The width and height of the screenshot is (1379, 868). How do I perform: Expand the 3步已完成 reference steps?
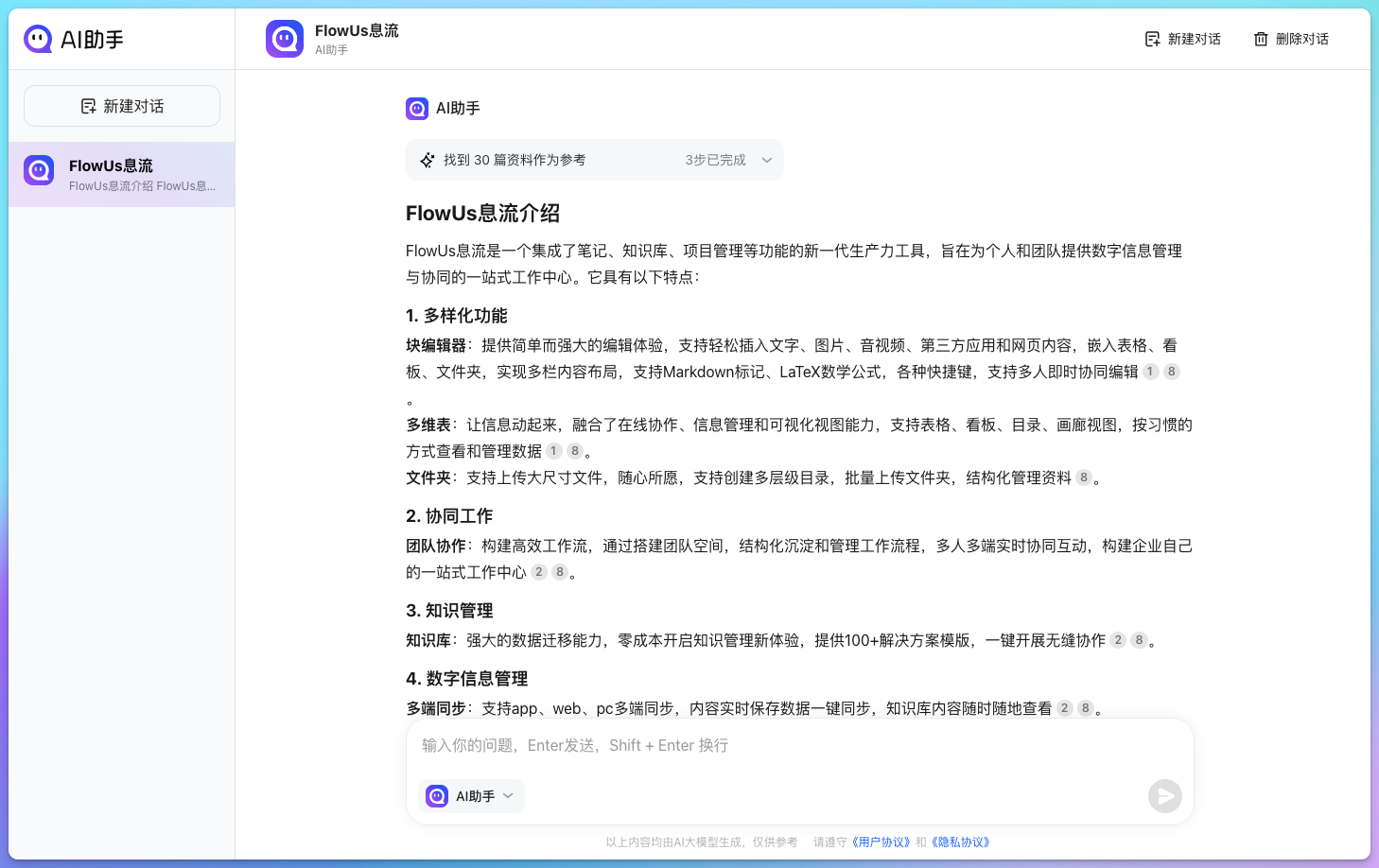(x=767, y=161)
